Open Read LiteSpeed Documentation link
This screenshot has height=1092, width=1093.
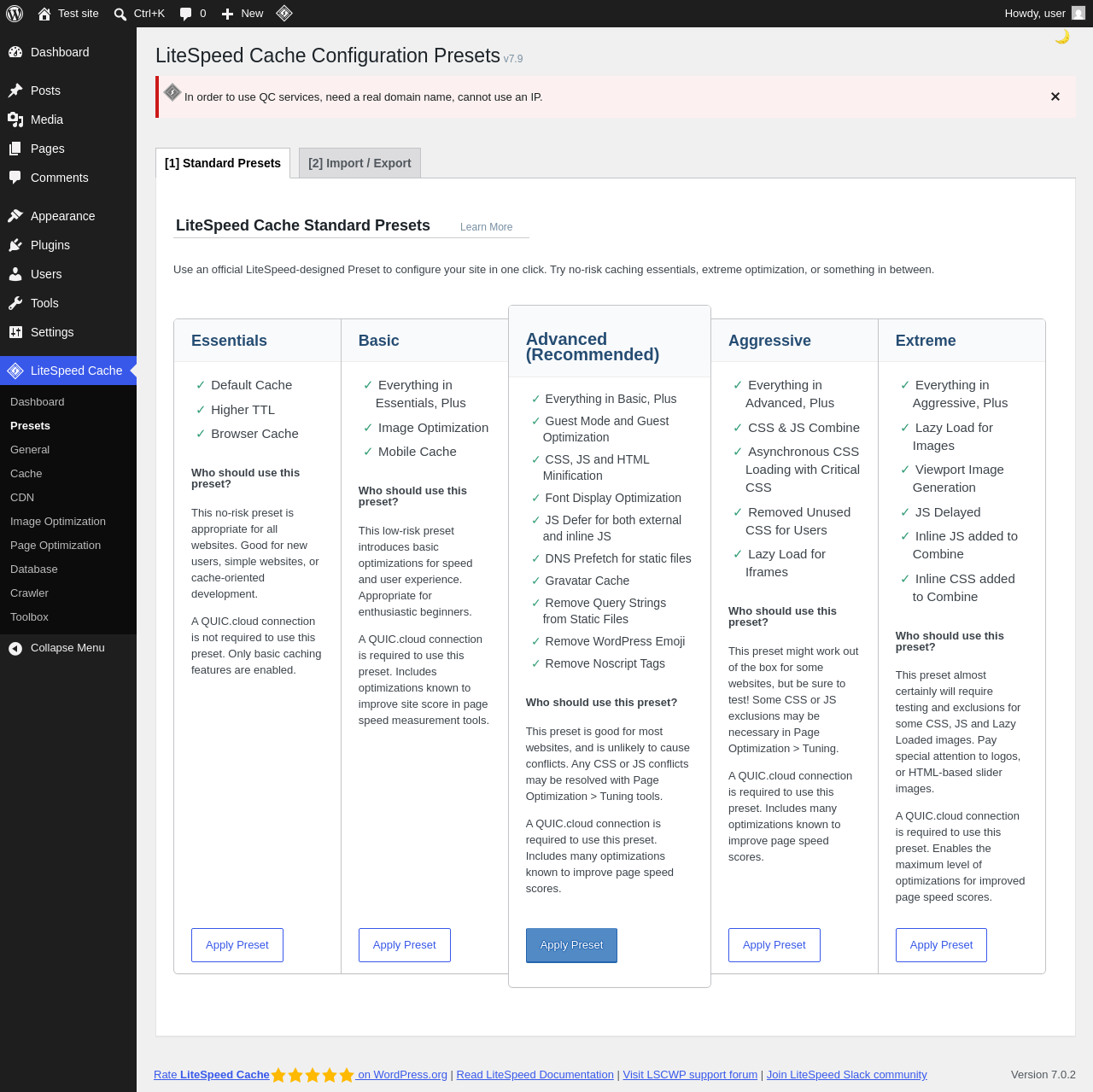(x=535, y=1075)
